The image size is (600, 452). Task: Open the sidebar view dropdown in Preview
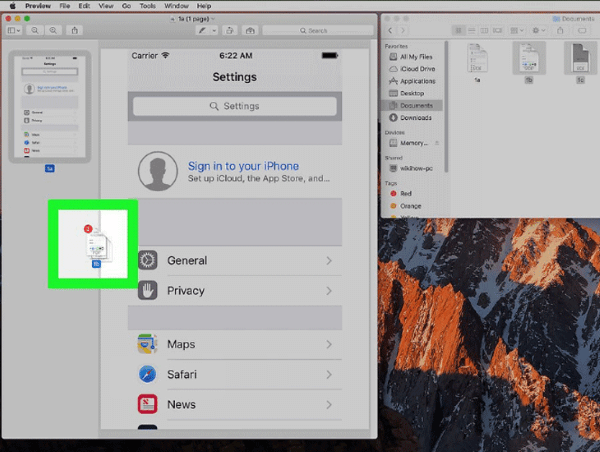(13, 31)
